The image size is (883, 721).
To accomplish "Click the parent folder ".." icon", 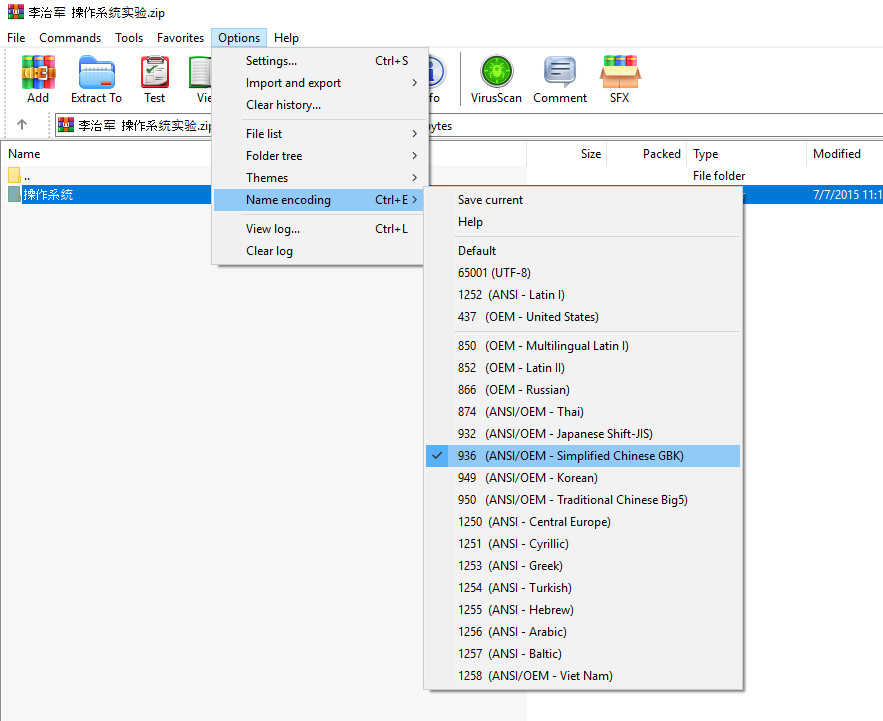I will click(x=14, y=175).
